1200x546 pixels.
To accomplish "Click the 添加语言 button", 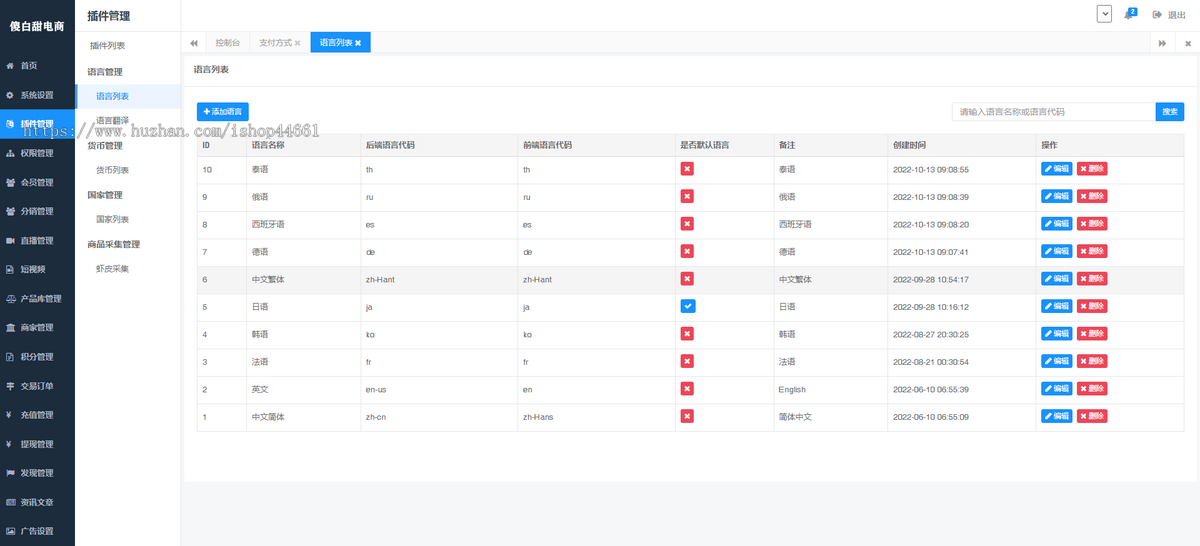I will pos(222,112).
